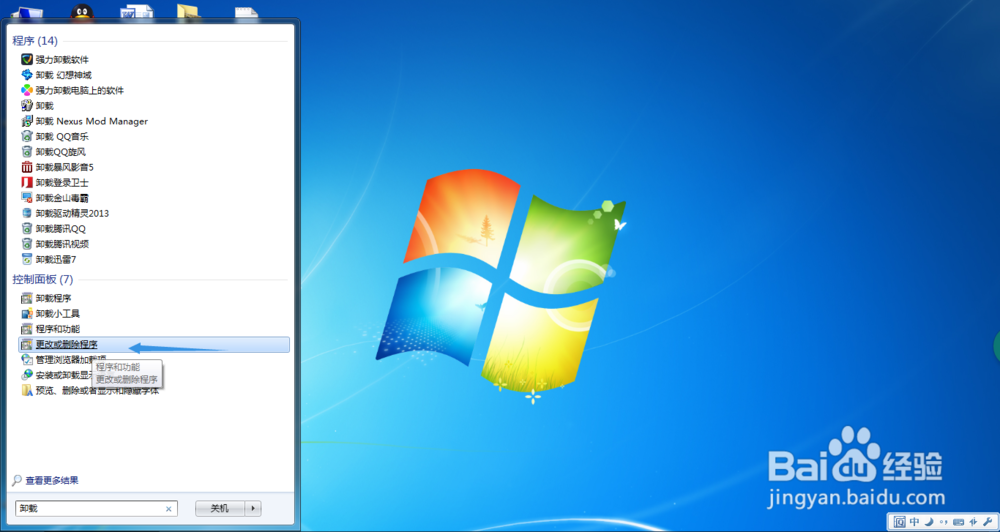Screen dimensions: 1000x532
Task: Toggle 中 Chinese/English input mode
Action: pos(915,521)
